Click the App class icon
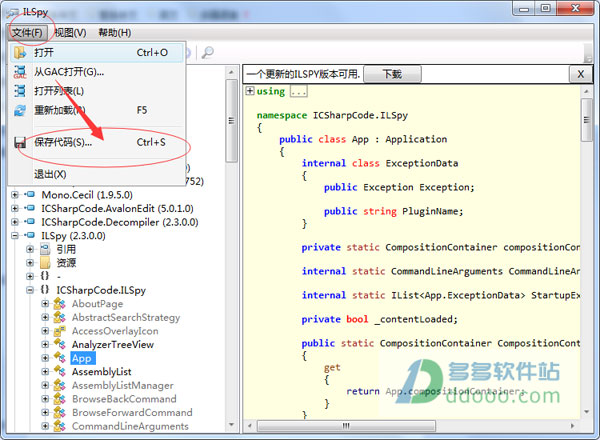This screenshot has width=600, height=440. [x=59, y=358]
